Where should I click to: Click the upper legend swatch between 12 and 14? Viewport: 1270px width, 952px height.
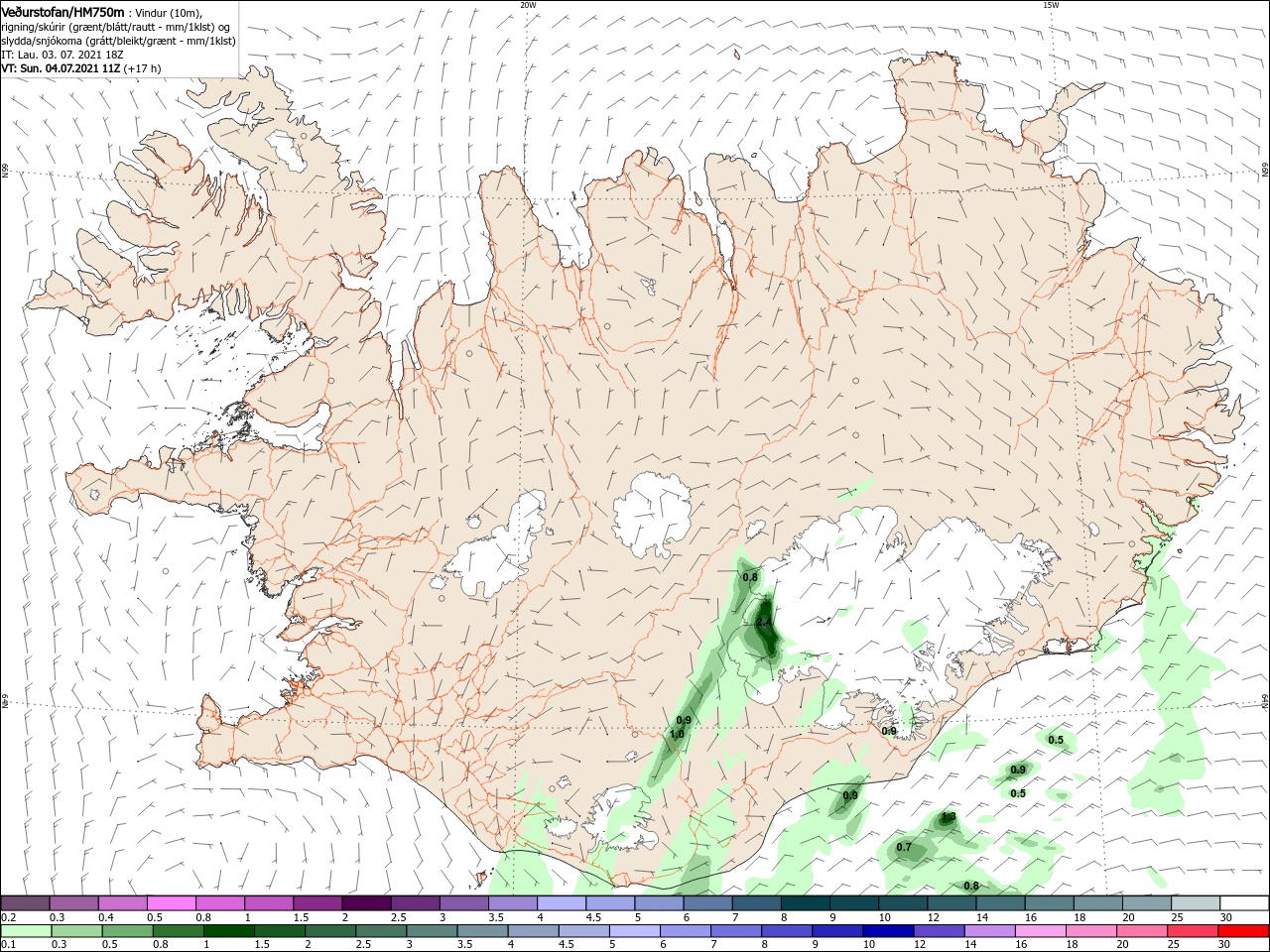952,902
